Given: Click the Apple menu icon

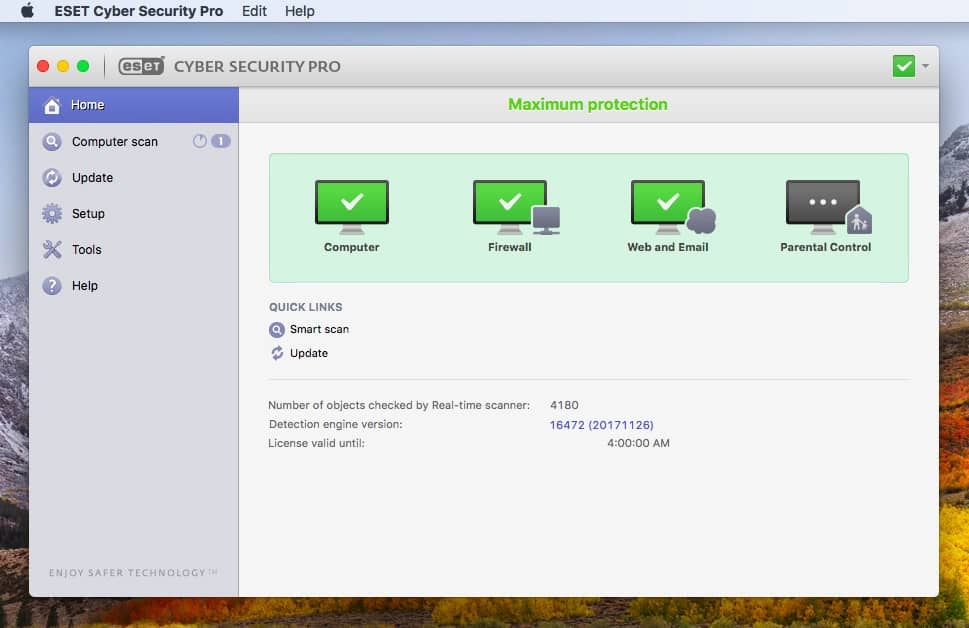Looking at the screenshot, I should click(x=26, y=11).
